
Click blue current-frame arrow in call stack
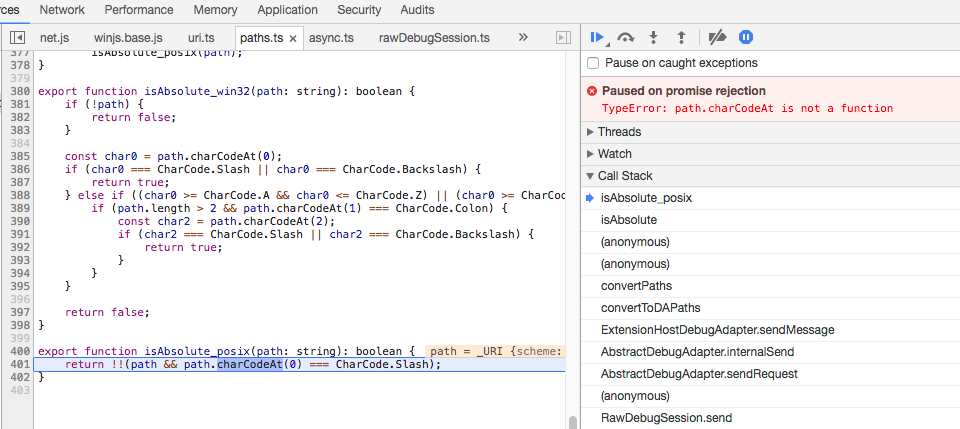(x=590, y=198)
